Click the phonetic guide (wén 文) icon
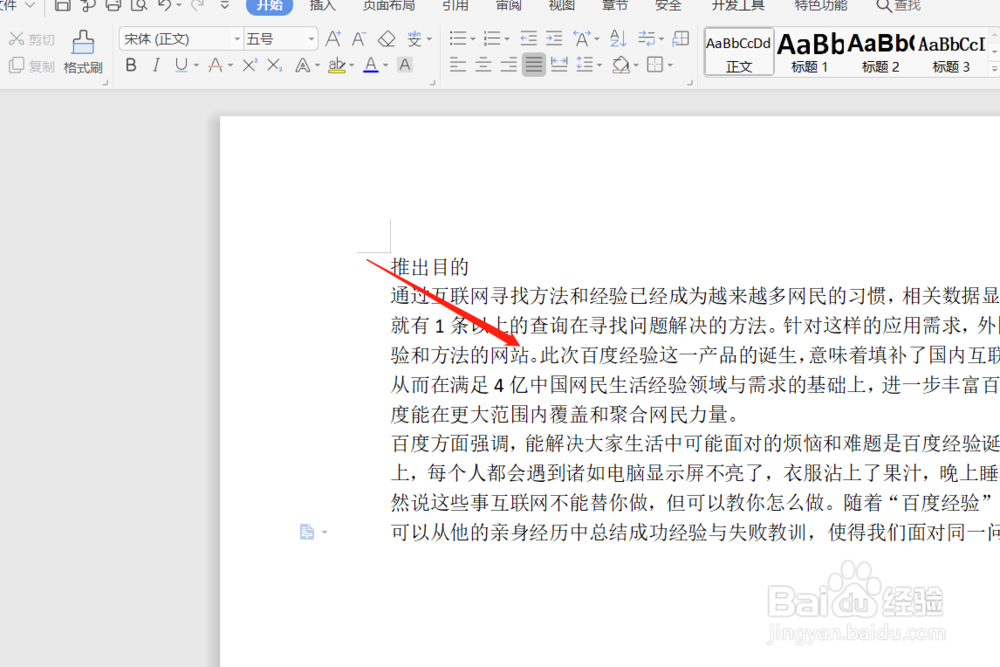Viewport: 1000px width, 667px height. [x=415, y=39]
